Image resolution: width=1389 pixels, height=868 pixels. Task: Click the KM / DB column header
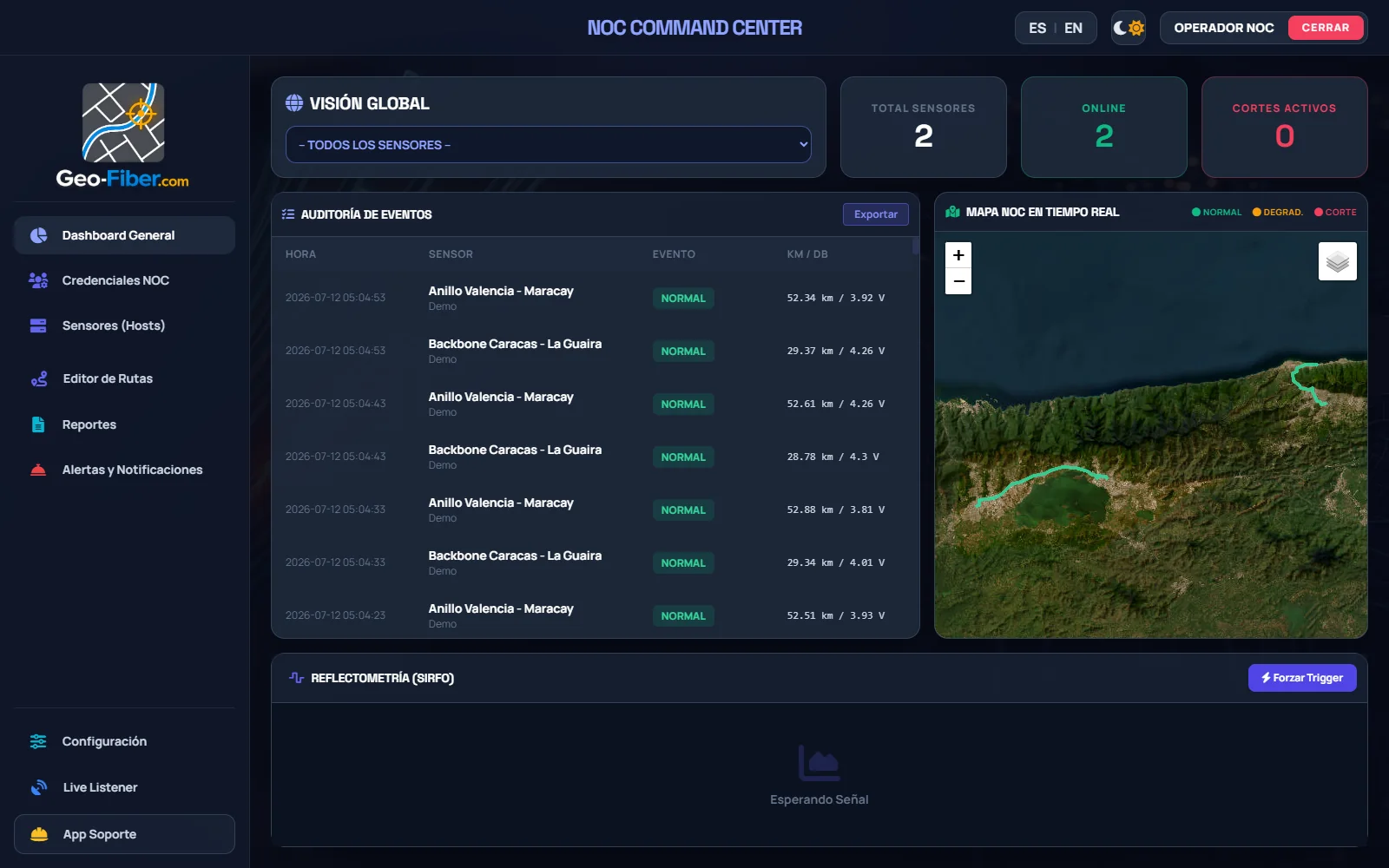tap(807, 254)
